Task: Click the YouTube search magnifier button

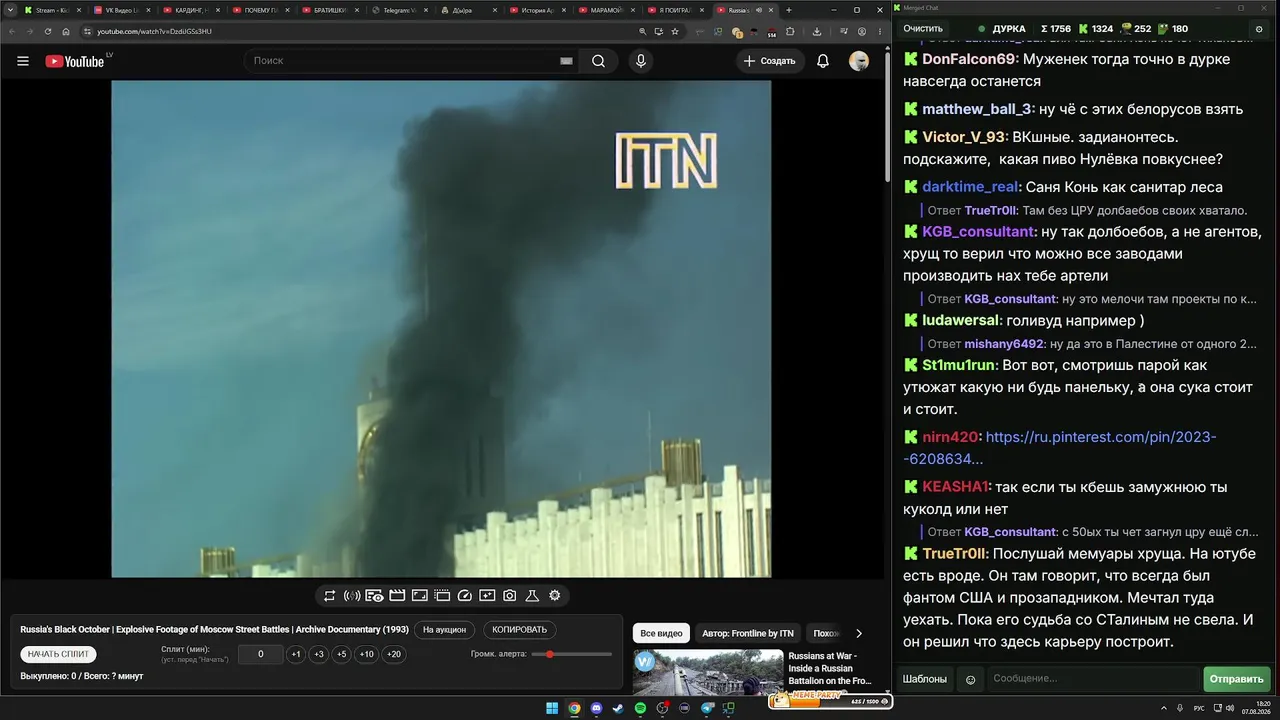Action: (598, 61)
